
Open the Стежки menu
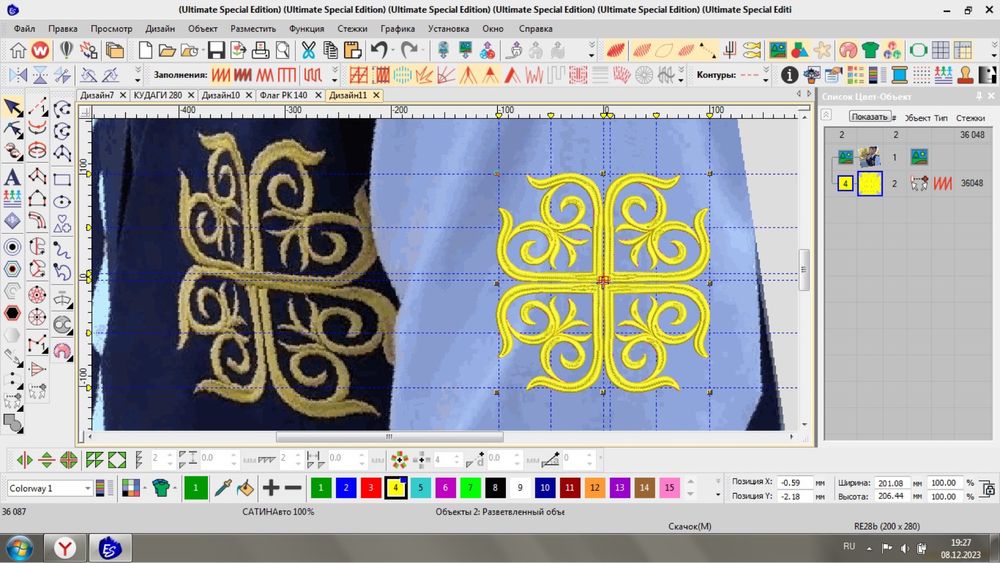click(x=352, y=29)
